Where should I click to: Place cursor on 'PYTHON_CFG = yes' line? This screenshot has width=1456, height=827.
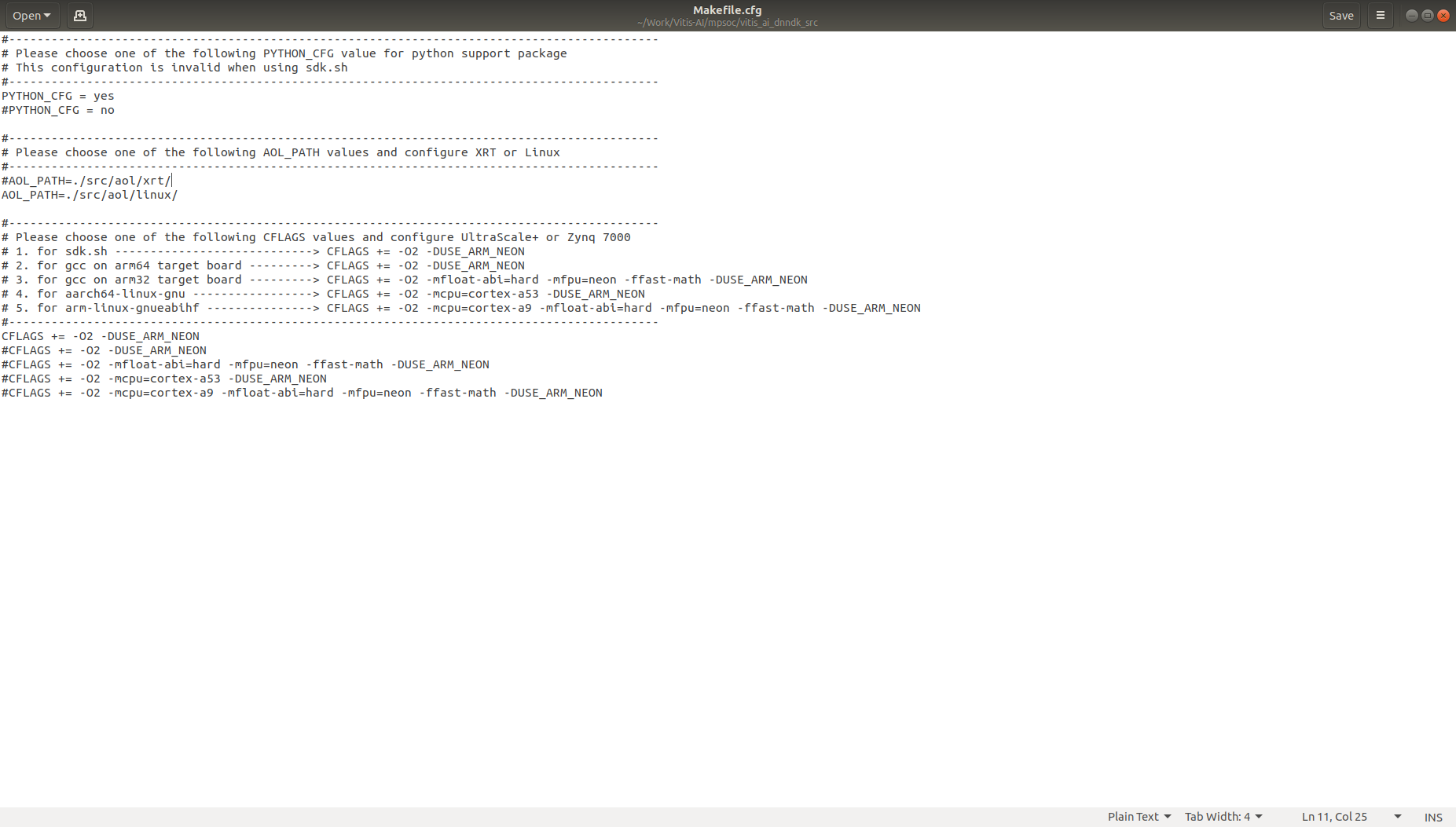(x=58, y=96)
